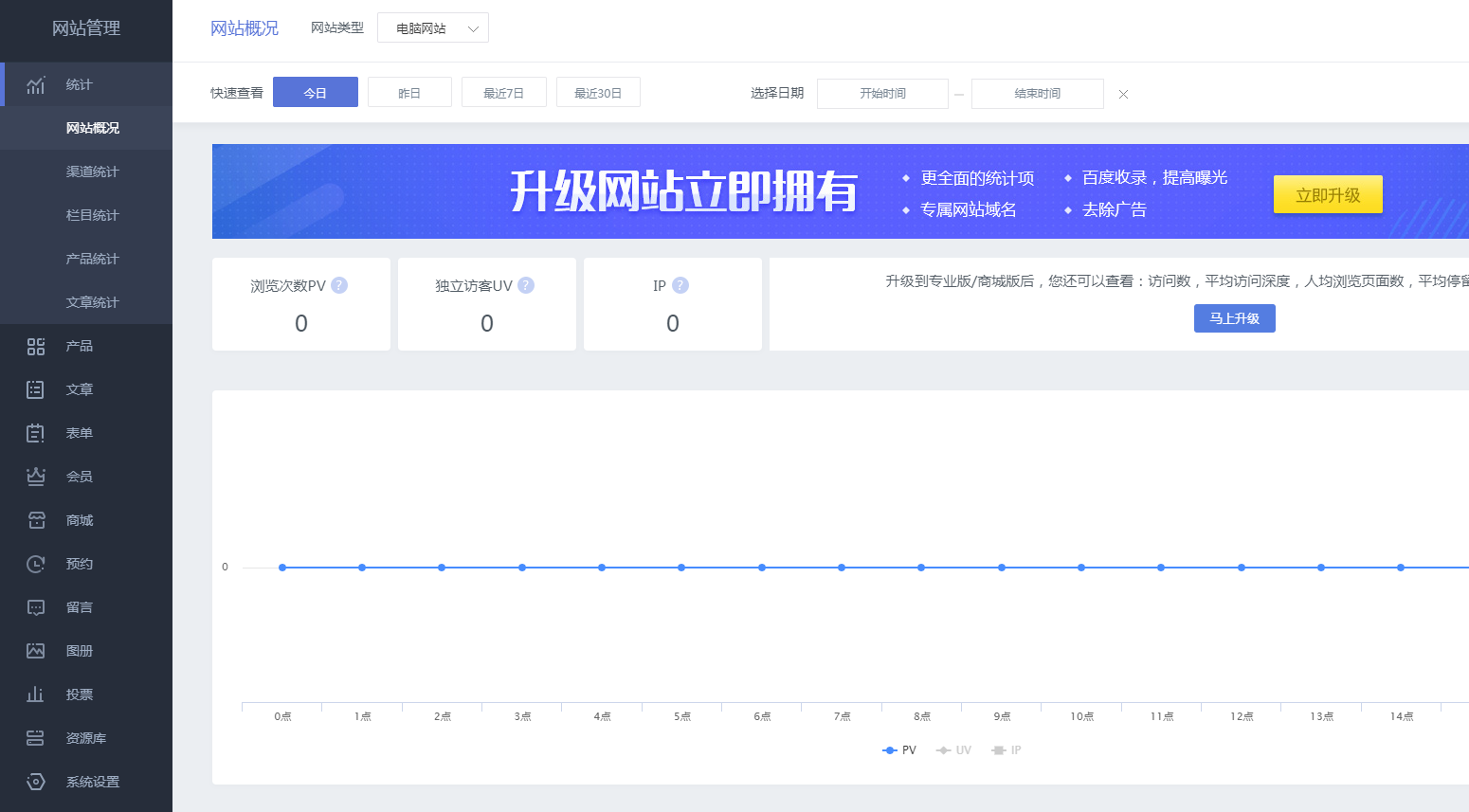Open the 产品 section in sidebar

(x=35, y=346)
